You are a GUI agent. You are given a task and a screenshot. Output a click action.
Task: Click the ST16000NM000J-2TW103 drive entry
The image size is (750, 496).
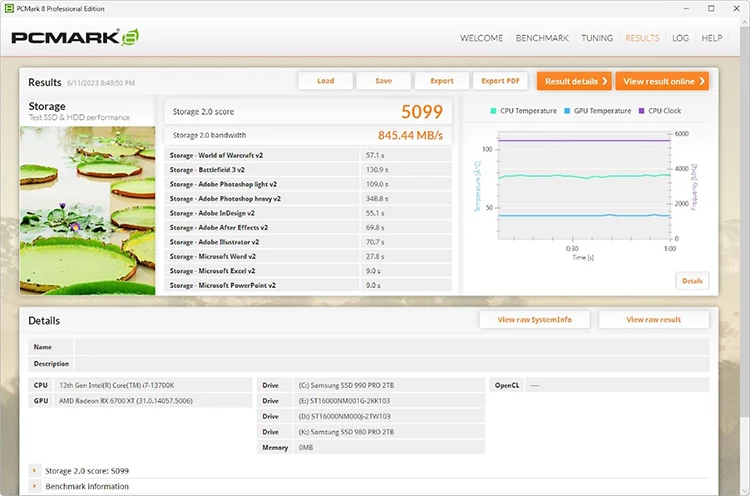pyautogui.click(x=344, y=416)
